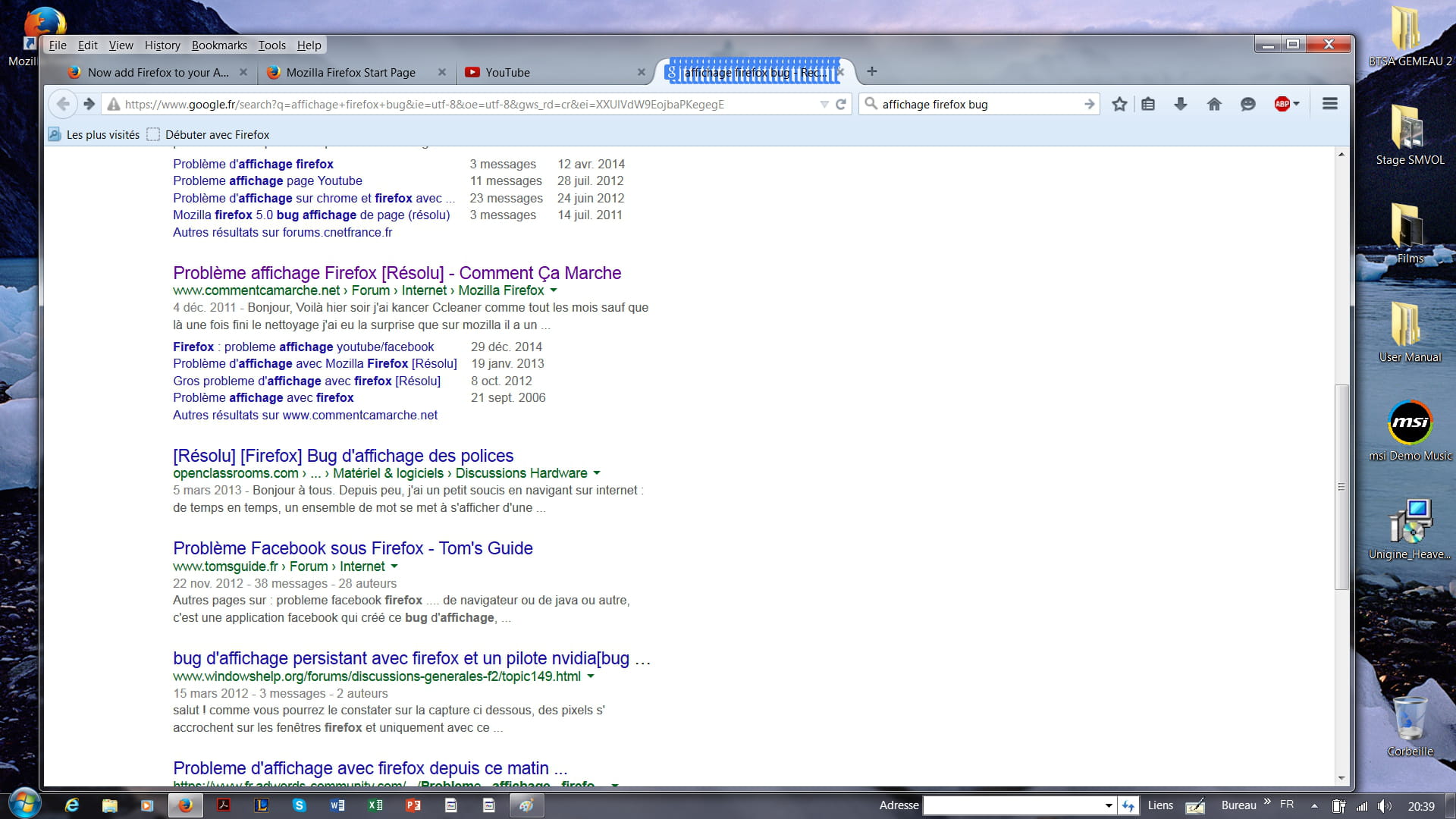Image resolution: width=1456 pixels, height=819 pixels.
Task: Open Word from the taskbar
Action: (337, 805)
